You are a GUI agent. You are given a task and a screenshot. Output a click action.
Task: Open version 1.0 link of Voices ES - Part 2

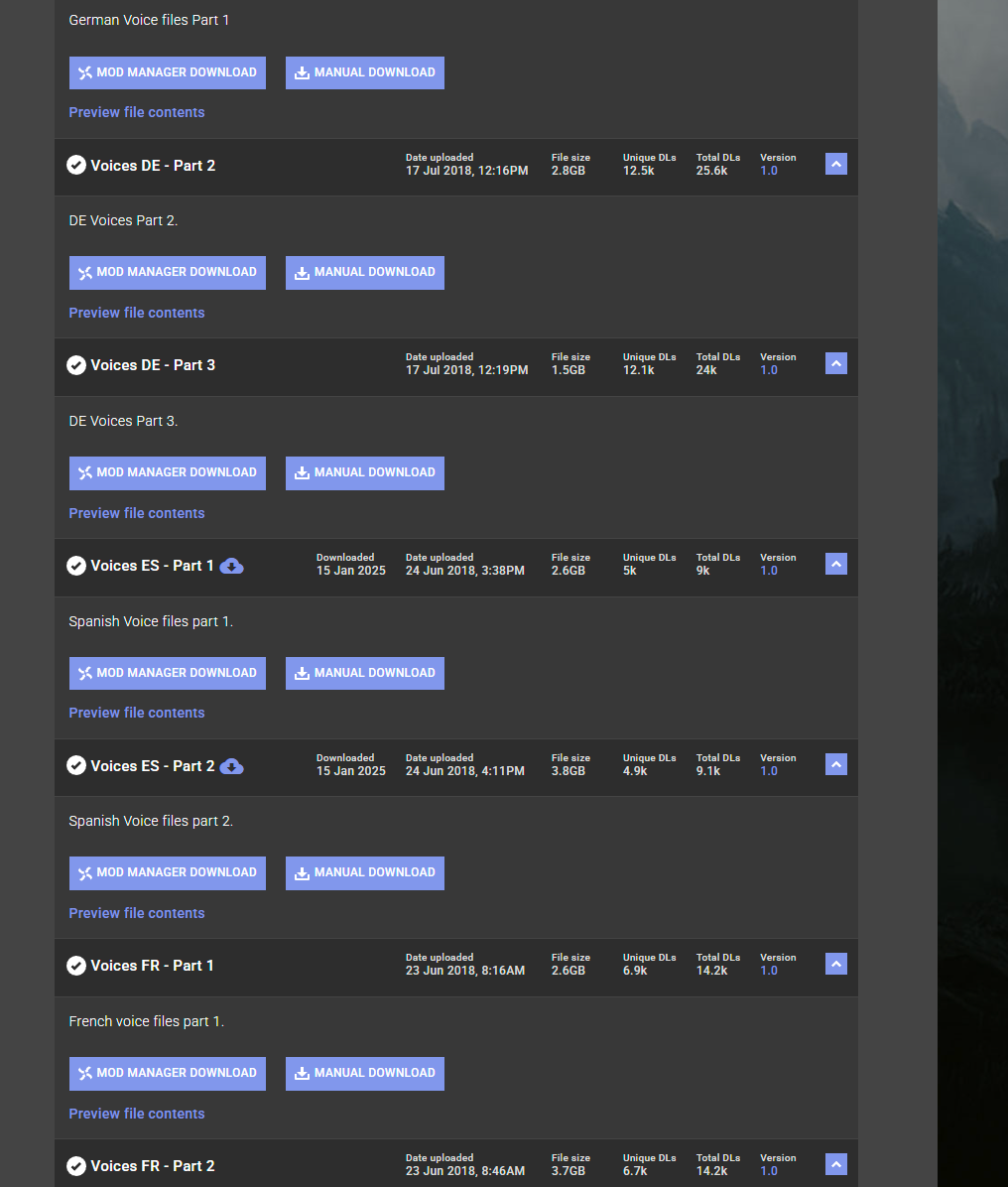point(769,771)
